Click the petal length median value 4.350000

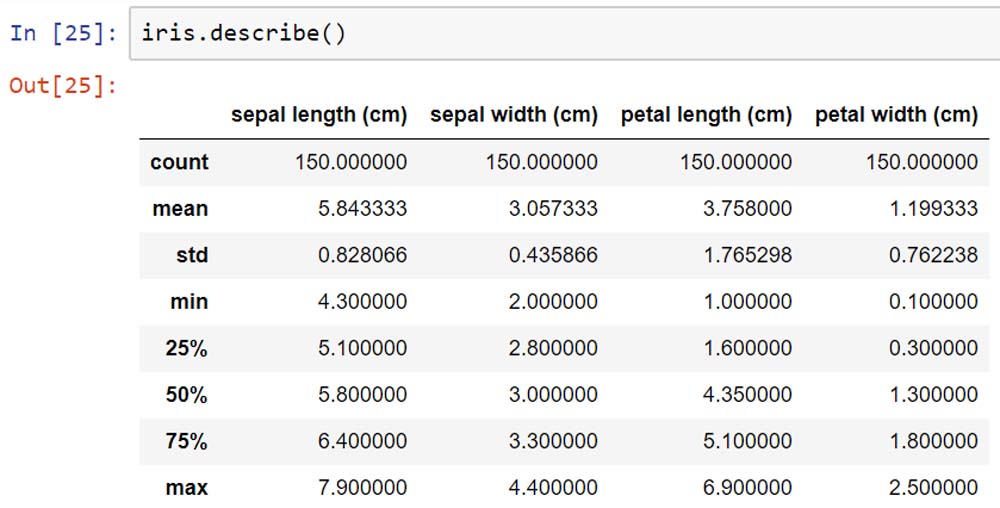coord(747,395)
